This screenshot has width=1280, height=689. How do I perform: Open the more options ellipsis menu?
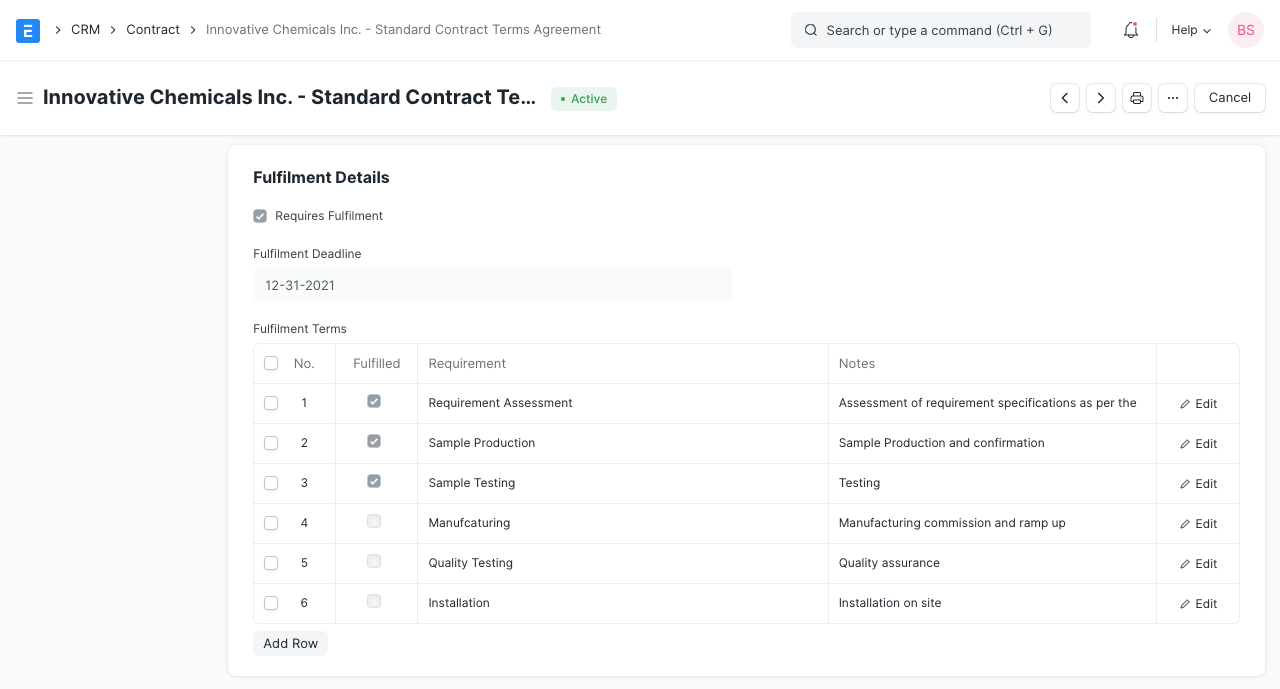[1172, 97]
